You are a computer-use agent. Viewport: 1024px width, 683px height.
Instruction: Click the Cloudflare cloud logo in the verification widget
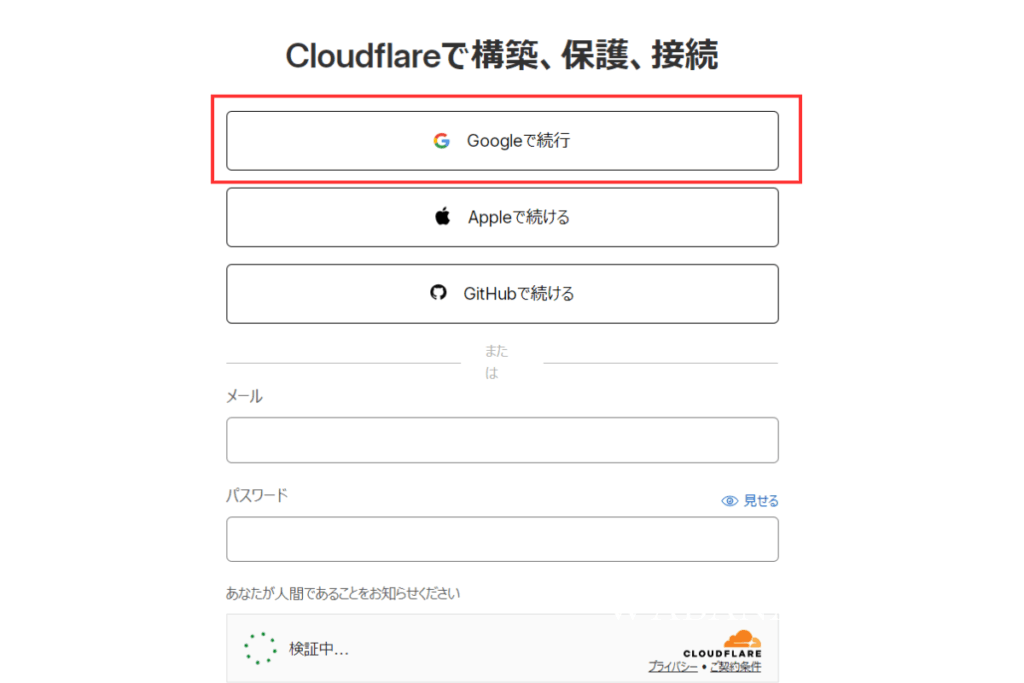click(743, 638)
